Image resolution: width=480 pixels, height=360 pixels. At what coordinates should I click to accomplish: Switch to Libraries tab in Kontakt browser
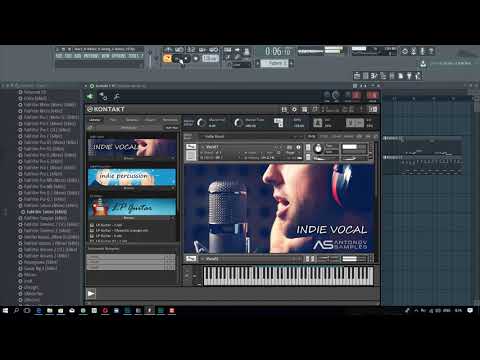coord(95,120)
